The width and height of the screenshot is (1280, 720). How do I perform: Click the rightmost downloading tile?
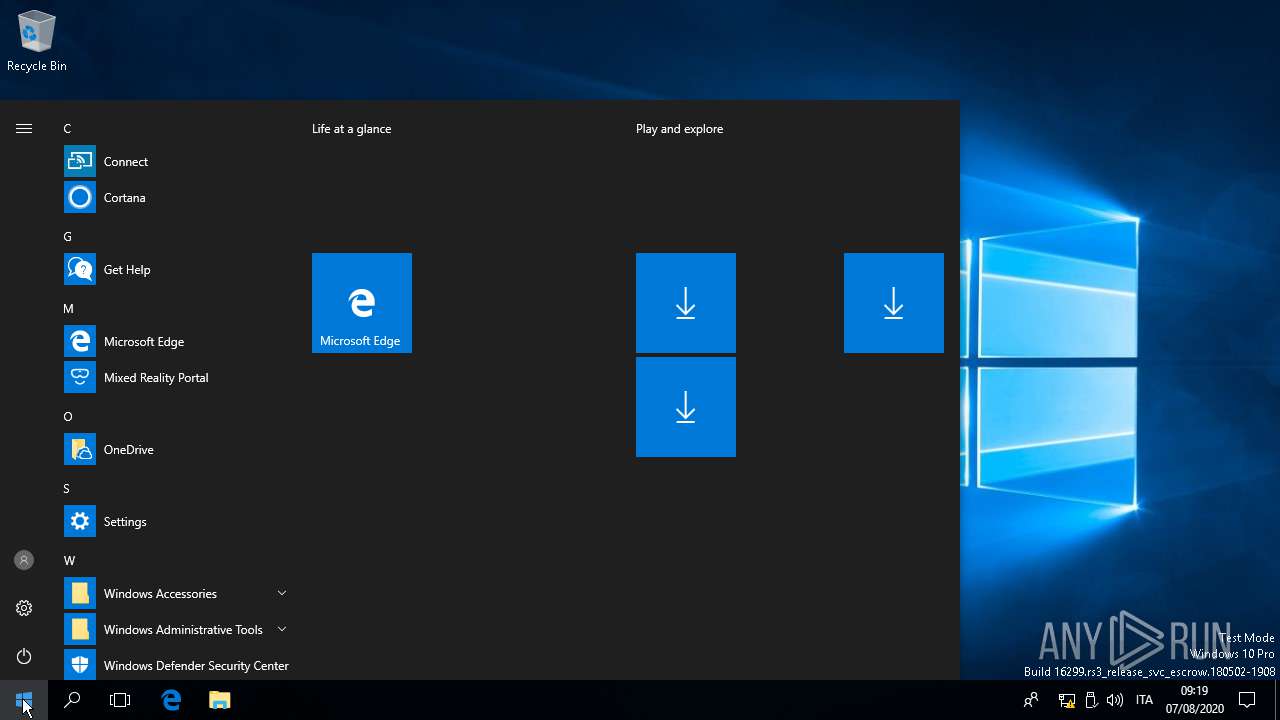[894, 303]
